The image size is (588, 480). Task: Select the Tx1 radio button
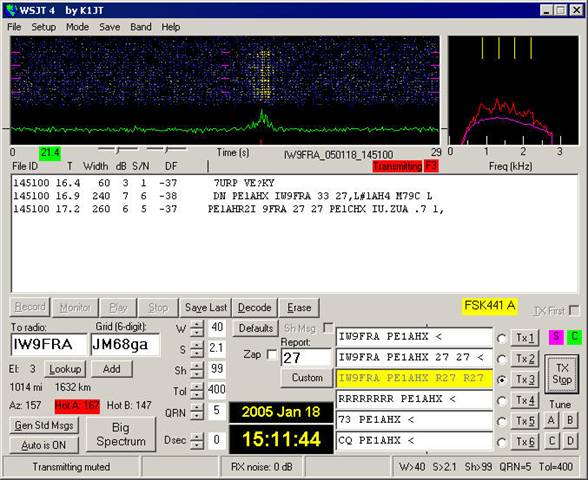pyautogui.click(x=501, y=338)
